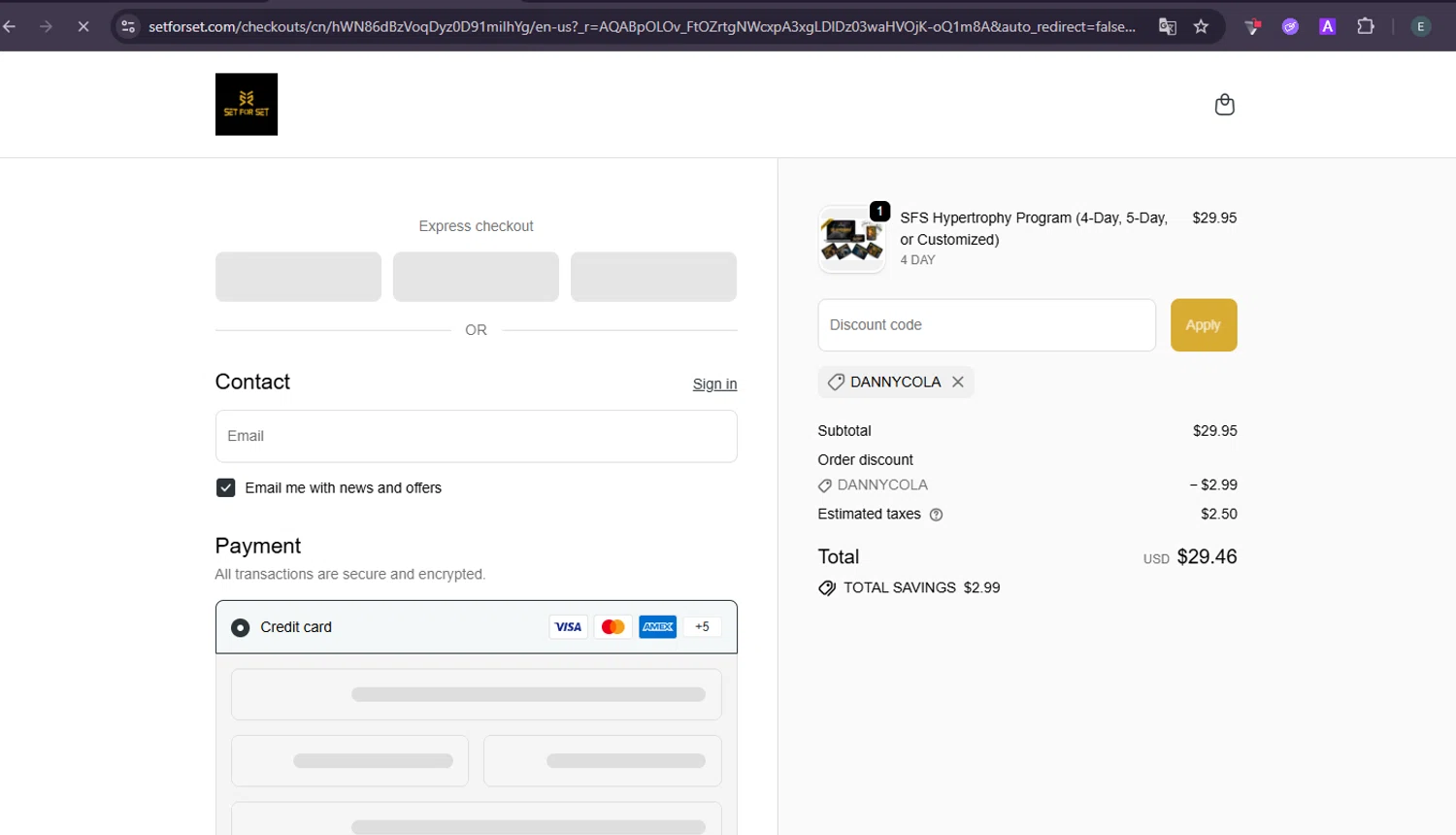Click the Order discount label
This screenshot has height=835, width=1456.
(x=865, y=459)
